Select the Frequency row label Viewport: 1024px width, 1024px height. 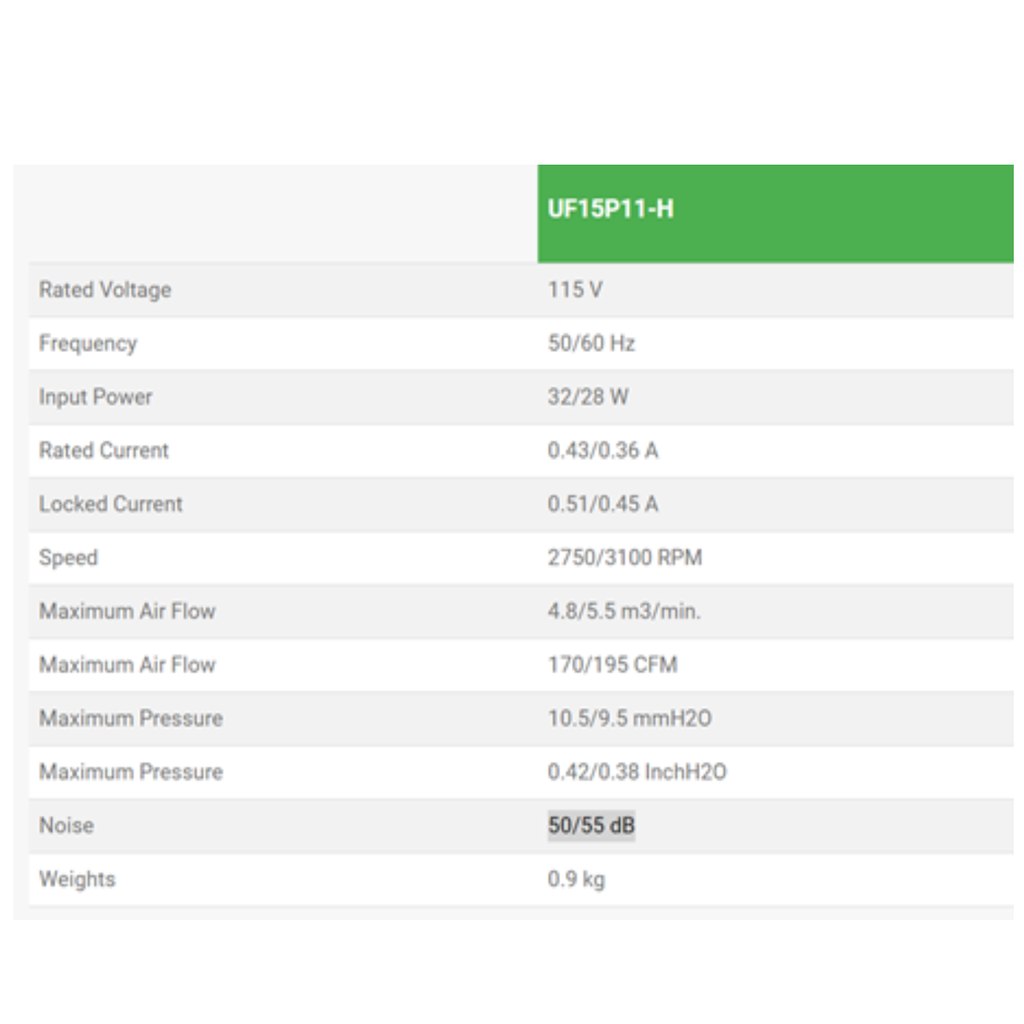click(x=88, y=343)
